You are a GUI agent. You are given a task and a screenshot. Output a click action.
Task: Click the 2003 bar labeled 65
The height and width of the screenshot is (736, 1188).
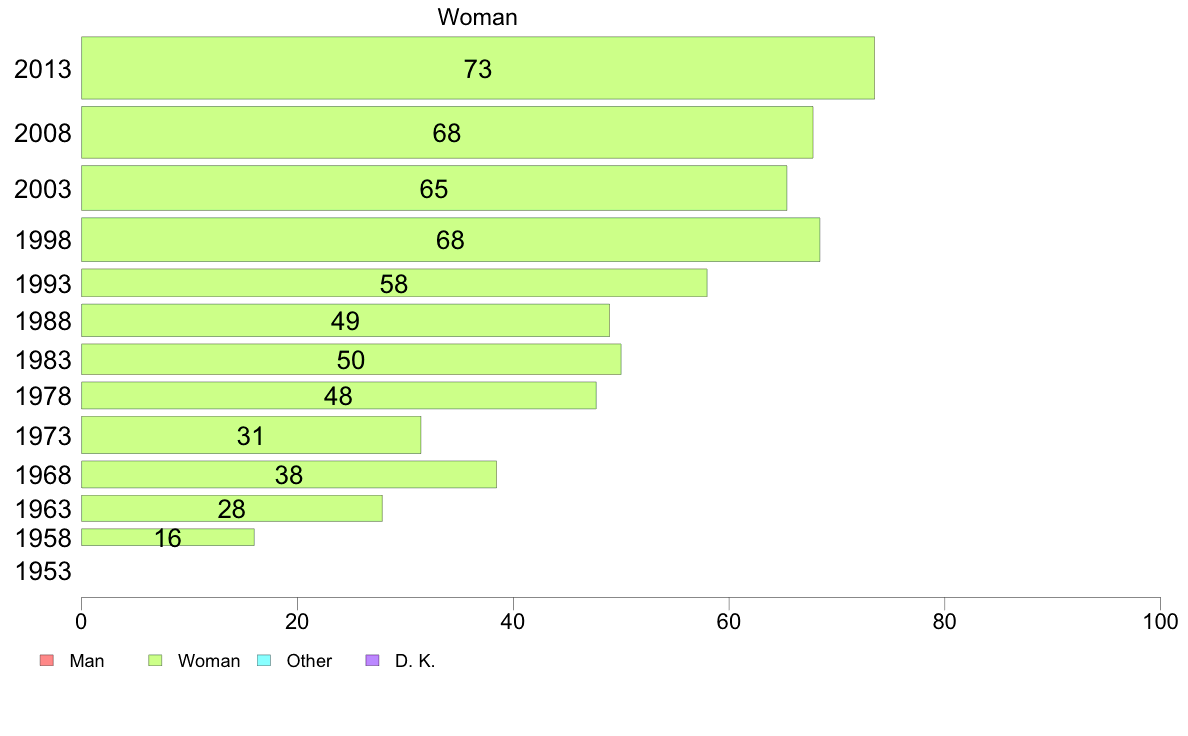tap(434, 188)
